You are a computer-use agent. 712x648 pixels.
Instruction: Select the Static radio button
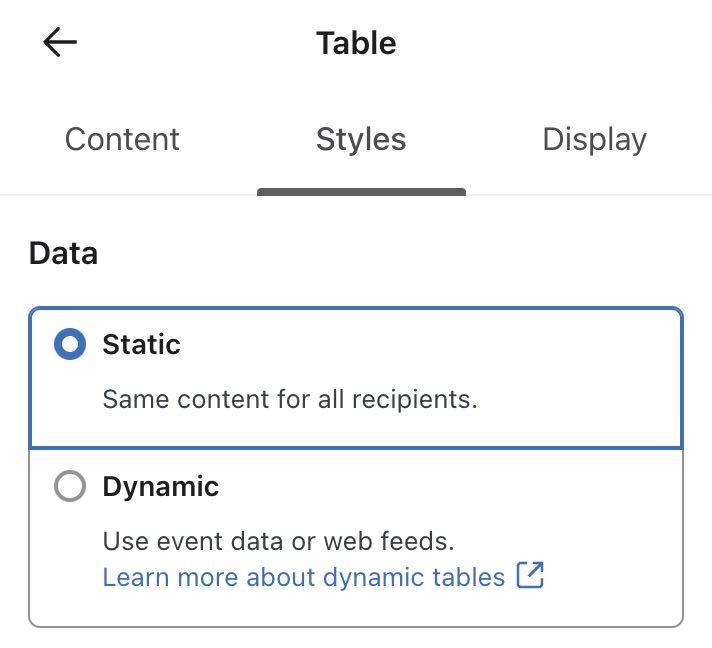(x=69, y=345)
